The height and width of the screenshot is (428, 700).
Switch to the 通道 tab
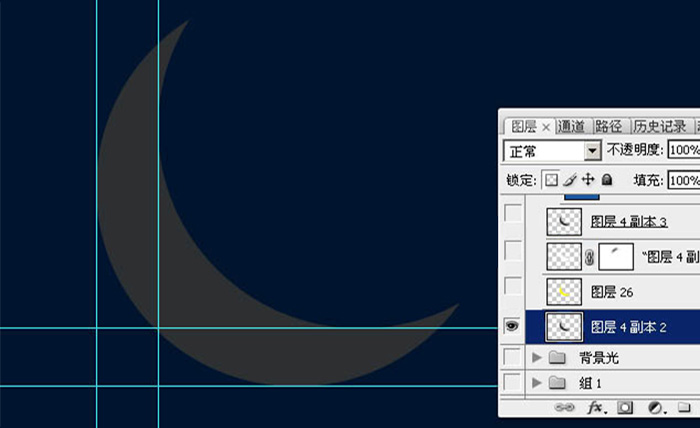(x=572, y=127)
